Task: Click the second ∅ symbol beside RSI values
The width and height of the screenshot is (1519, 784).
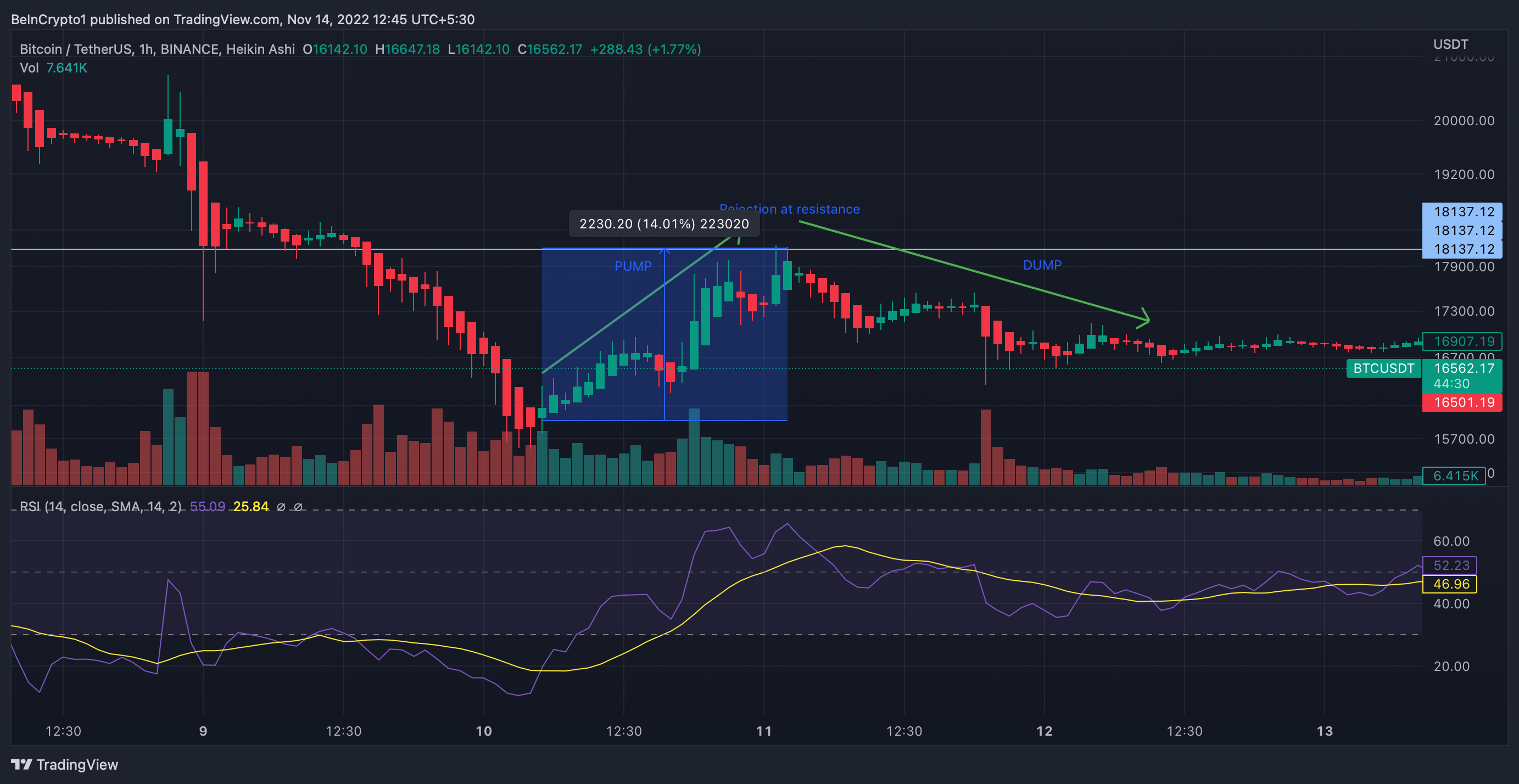Action: tap(298, 507)
